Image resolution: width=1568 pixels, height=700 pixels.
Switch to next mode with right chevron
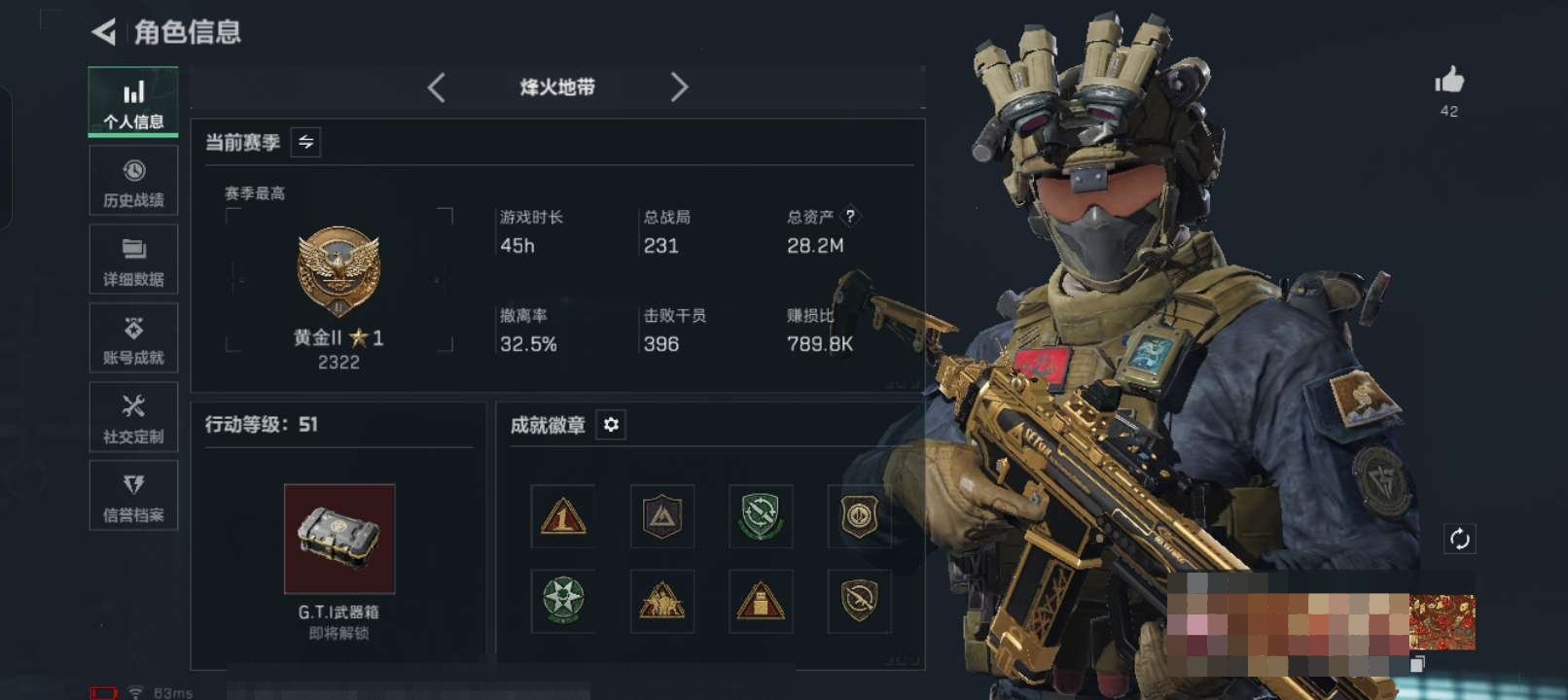point(679,87)
